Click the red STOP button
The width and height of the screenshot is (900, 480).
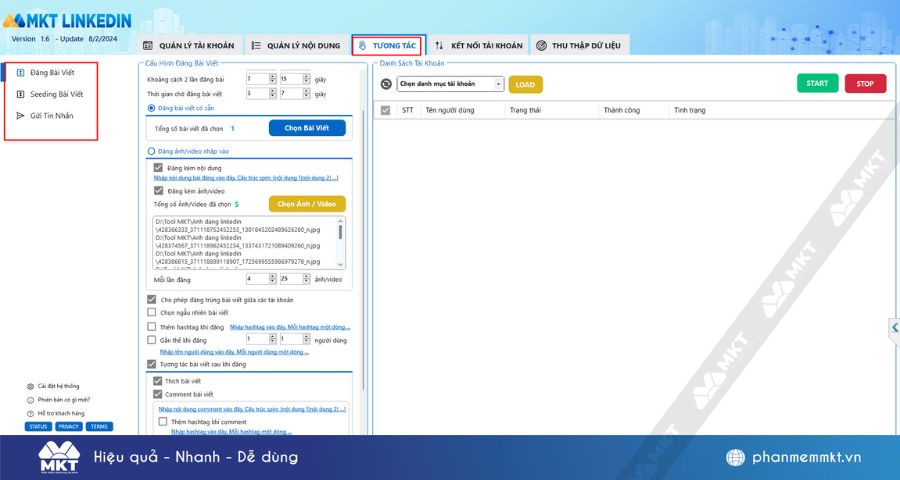click(x=866, y=83)
